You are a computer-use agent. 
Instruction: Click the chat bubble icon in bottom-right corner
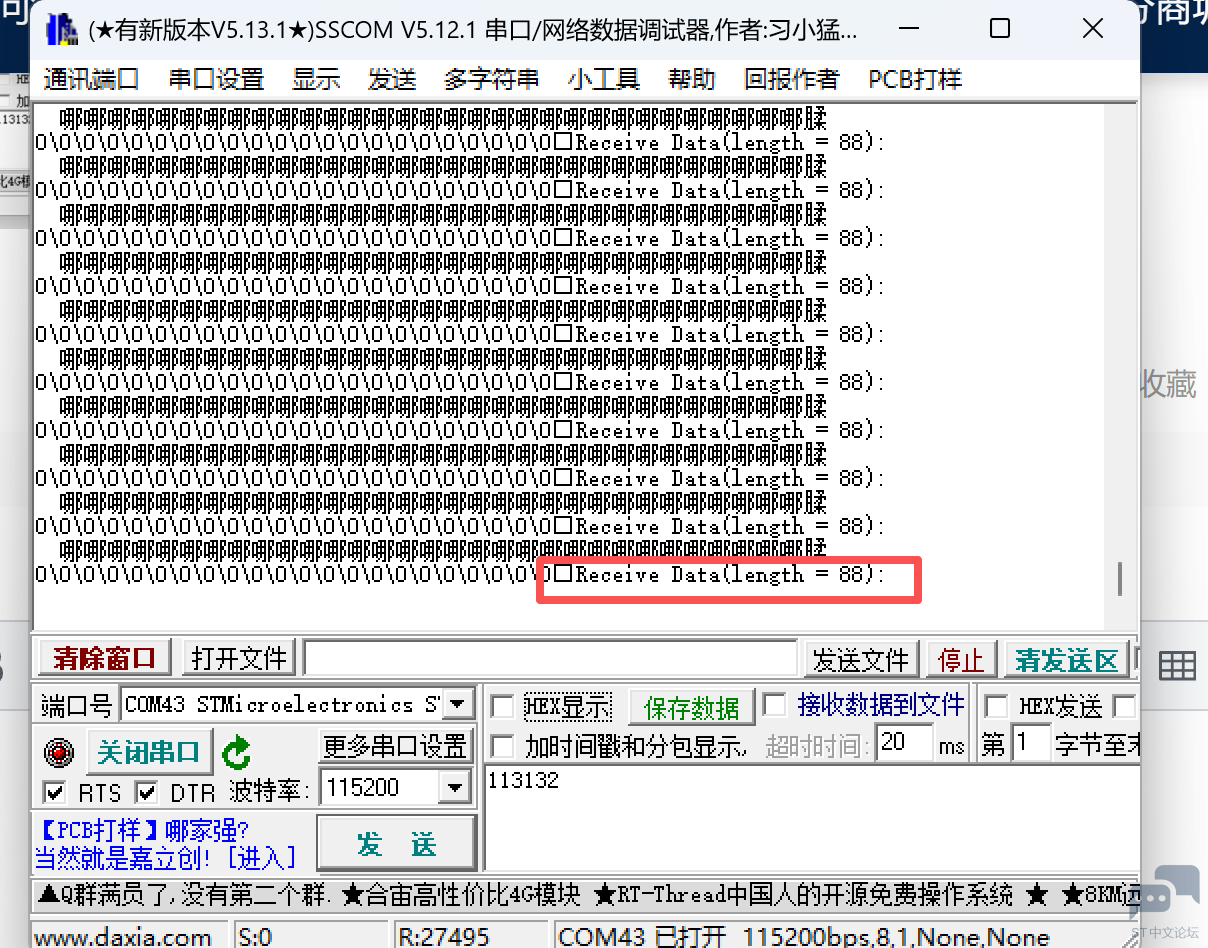coord(1166,893)
